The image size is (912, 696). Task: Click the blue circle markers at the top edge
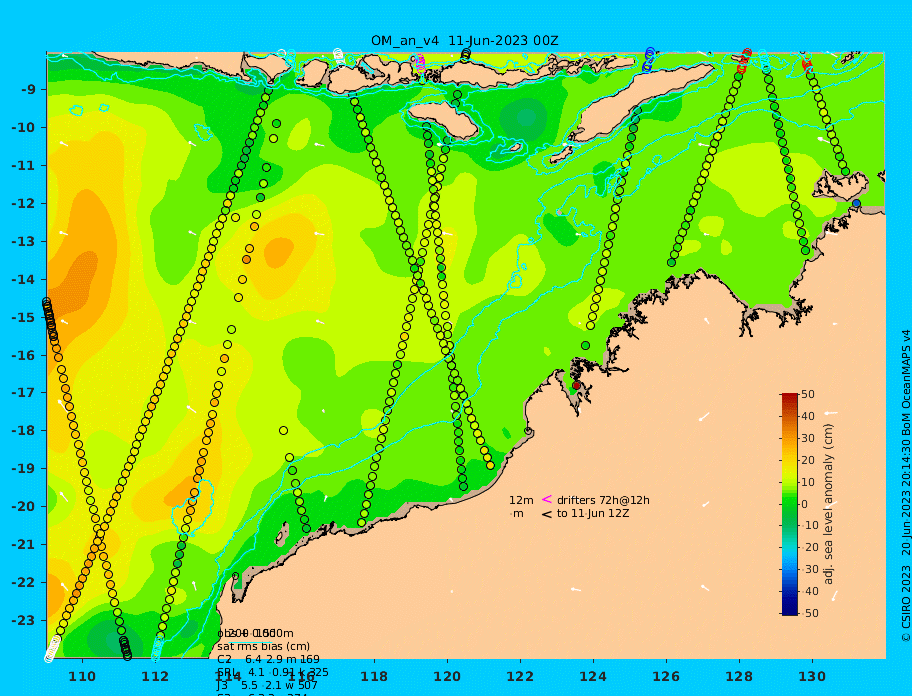point(649,60)
